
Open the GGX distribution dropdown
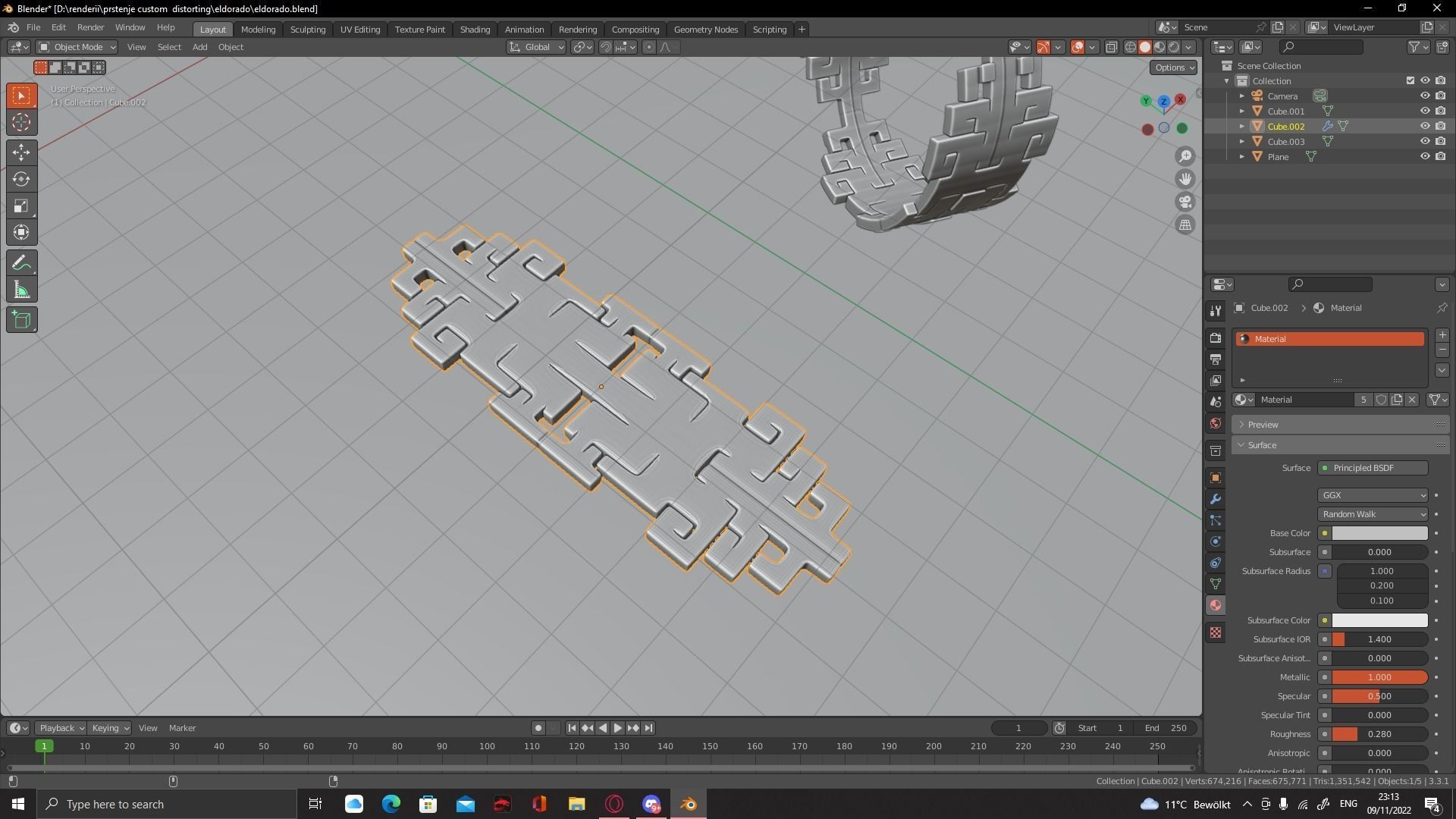(1373, 495)
